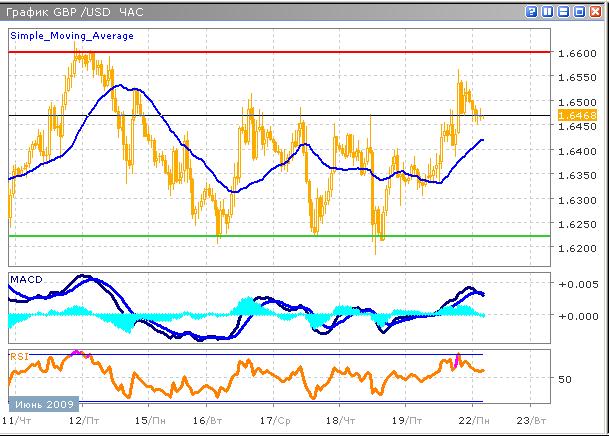Close the GBP/USD chart window
The height and width of the screenshot is (436, 609).
pyautogui.click(x=595, y=11)
